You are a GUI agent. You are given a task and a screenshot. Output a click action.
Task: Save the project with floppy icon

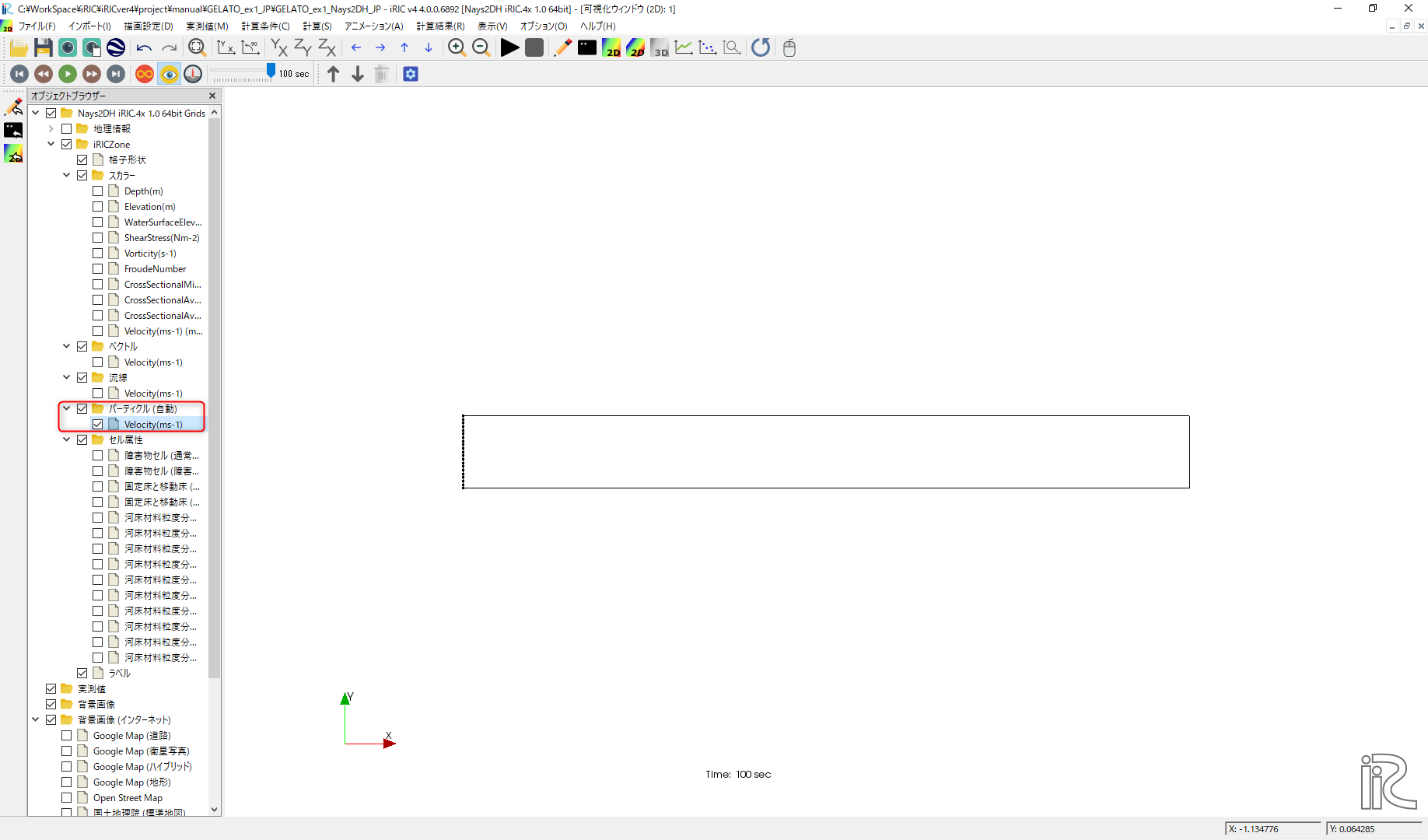(44, 48)
